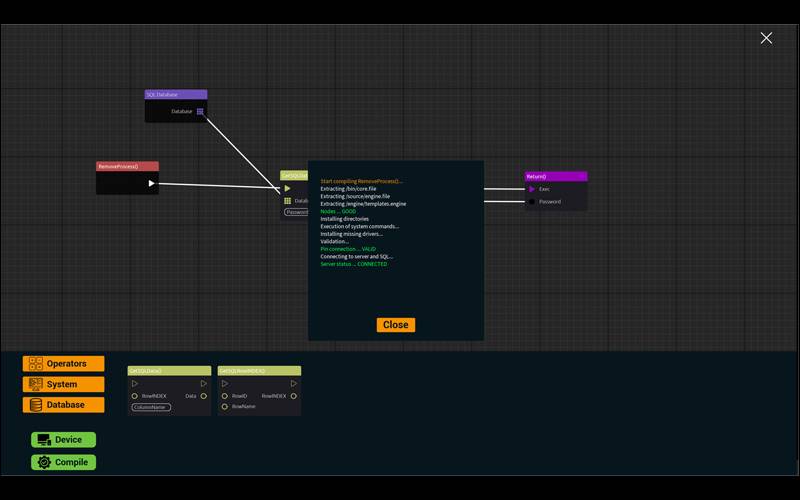Viewport: 800px width, 500px height.
Task: Click the purple Exec arrow on Return() node
Action: [532, 188]
